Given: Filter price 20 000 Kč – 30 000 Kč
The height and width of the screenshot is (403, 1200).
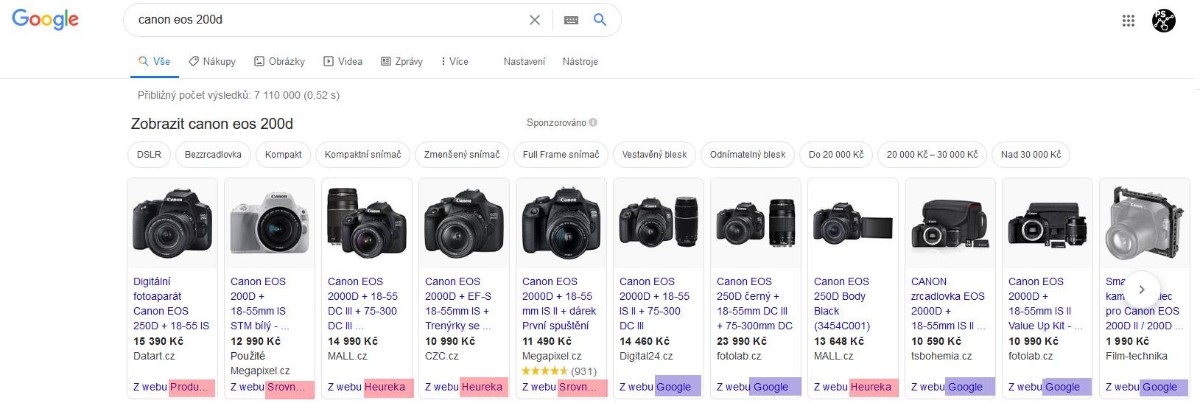Looking at the screenshot, I should (934, 155).
